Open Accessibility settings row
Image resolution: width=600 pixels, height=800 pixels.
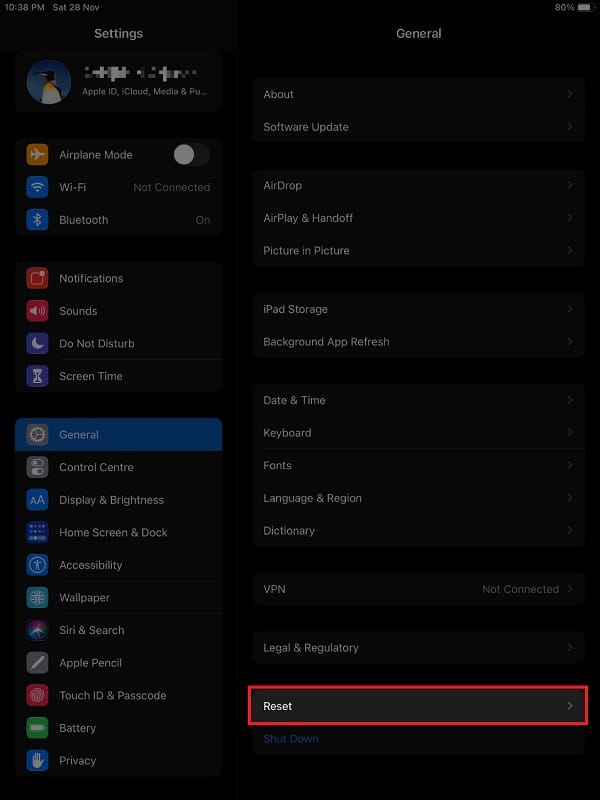[118, 565]
